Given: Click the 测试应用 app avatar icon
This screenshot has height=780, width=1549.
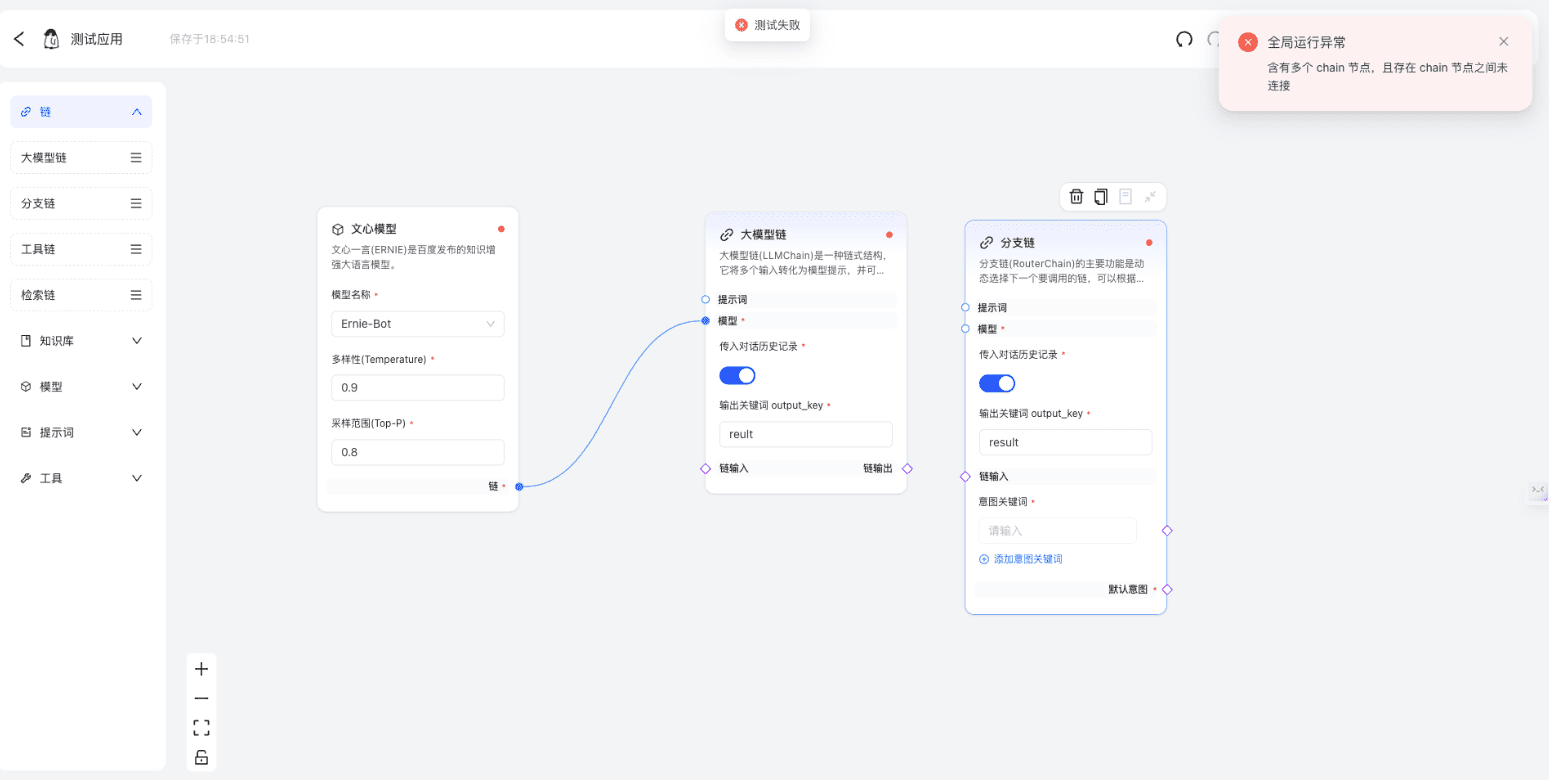Looking at the screenshot, I should click(x=51, y=39).
